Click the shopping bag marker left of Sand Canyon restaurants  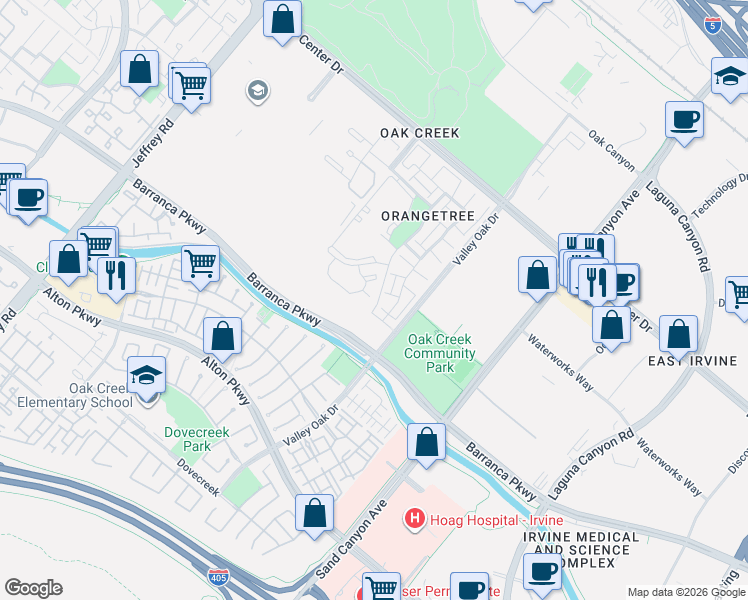(x=538, y=276)
